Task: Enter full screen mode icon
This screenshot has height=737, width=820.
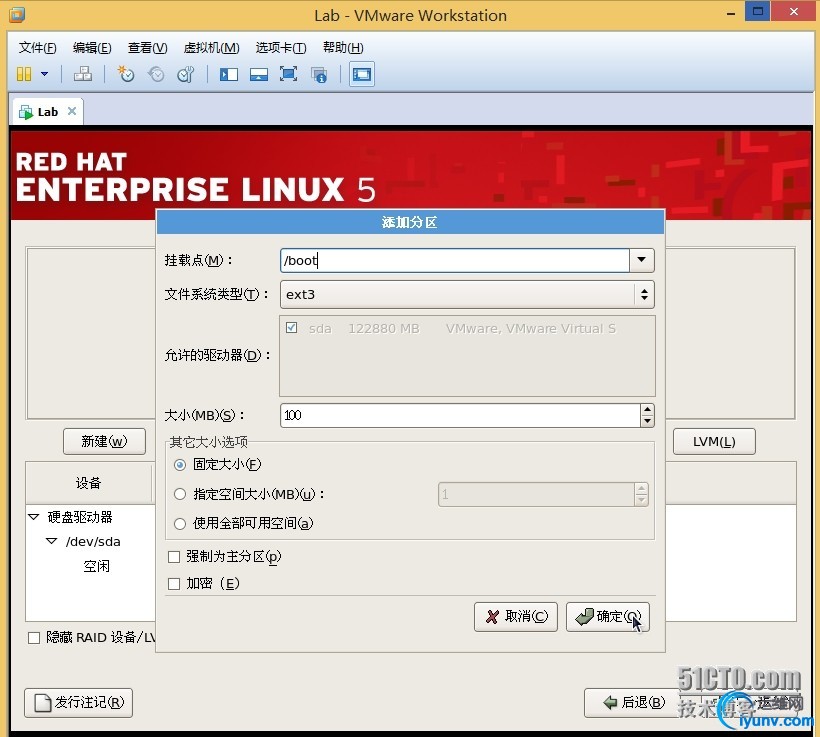Action: click(288, 74)
